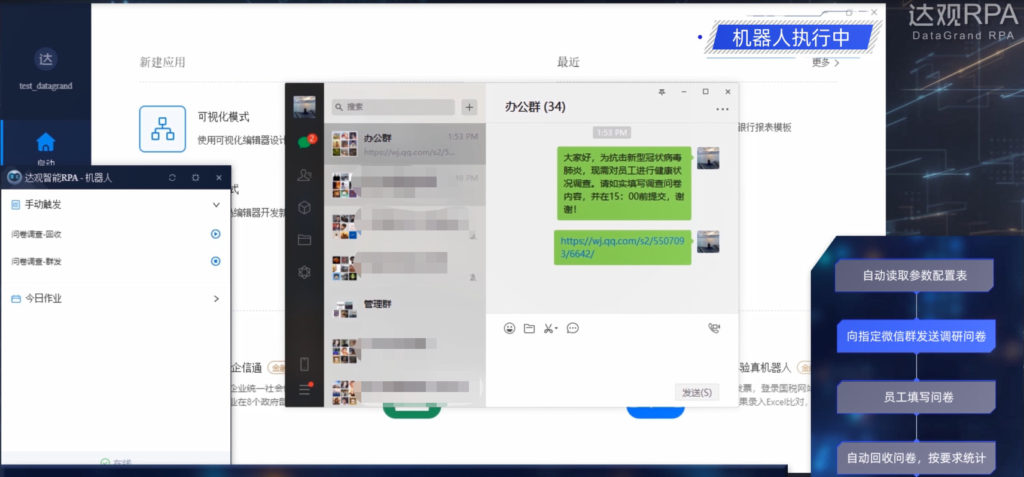Expand the 今日作业 section
The width and height of the screenshot is (1024, 477).
tap(217, 298)
